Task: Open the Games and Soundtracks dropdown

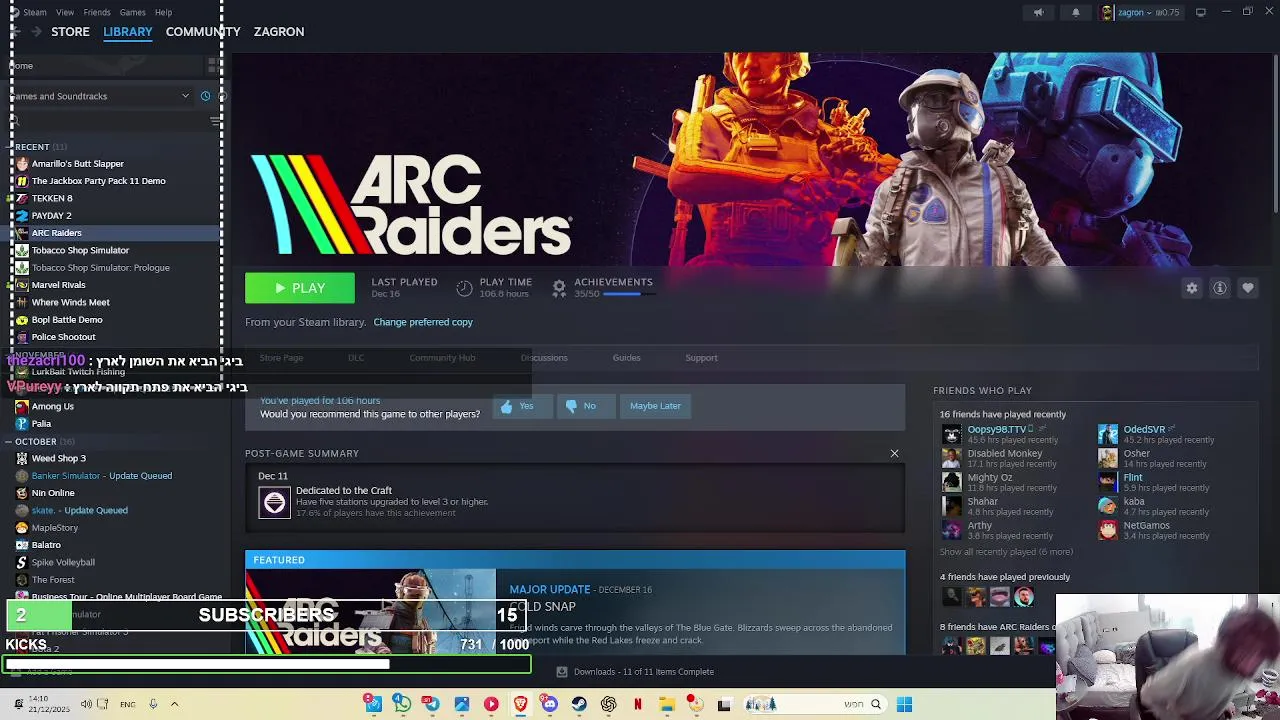Action: (100, 96)
